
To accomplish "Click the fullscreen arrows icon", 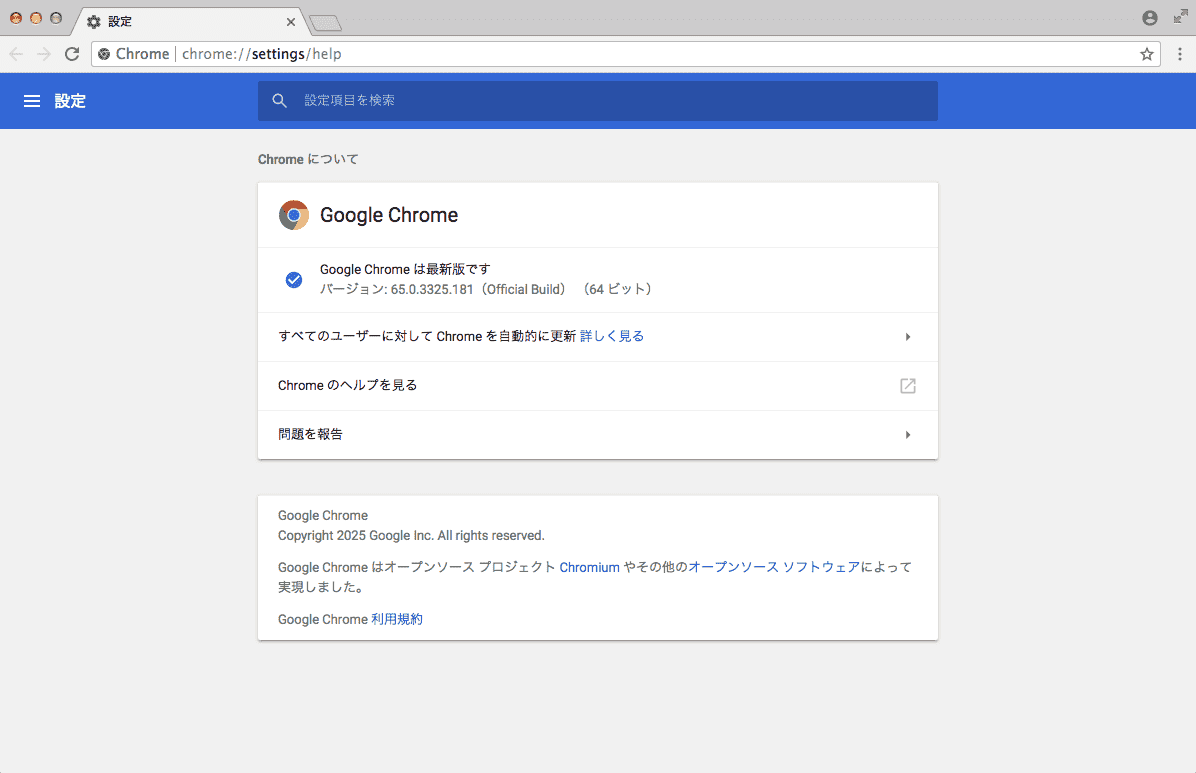I will click(1181, 17).
